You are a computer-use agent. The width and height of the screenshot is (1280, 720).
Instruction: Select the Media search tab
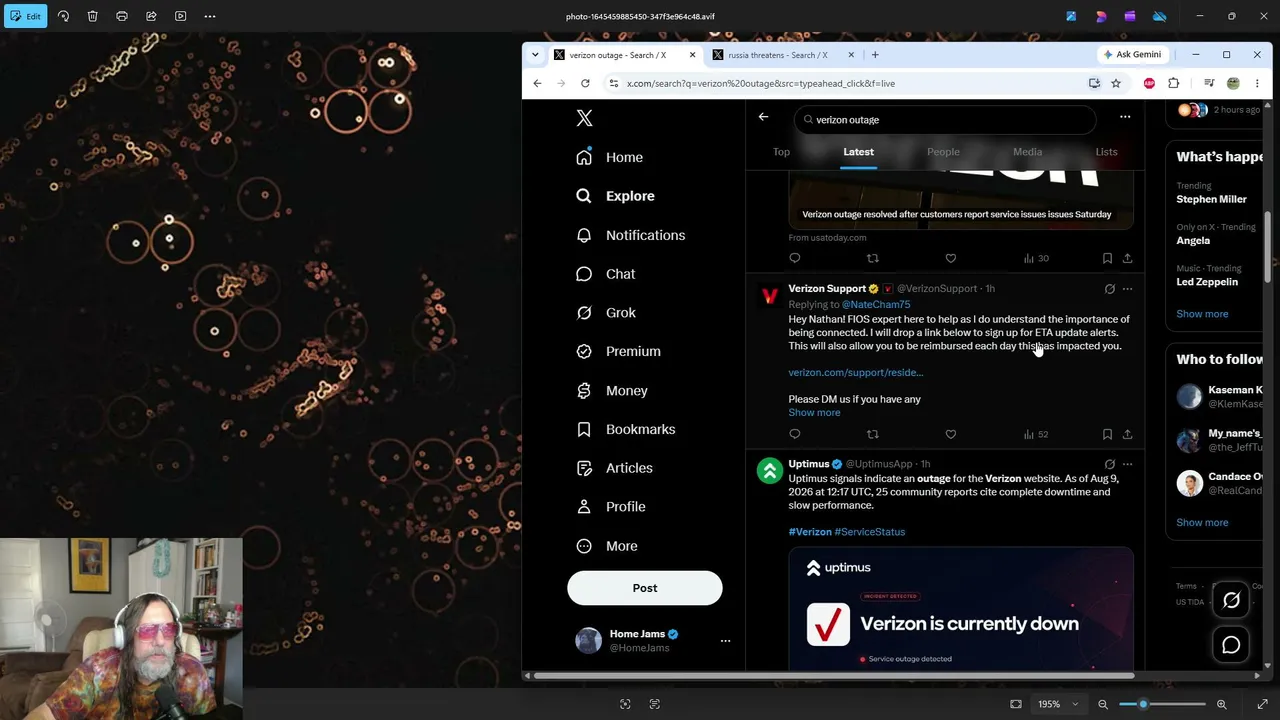pyautogui.click(x=1027, y=152)
